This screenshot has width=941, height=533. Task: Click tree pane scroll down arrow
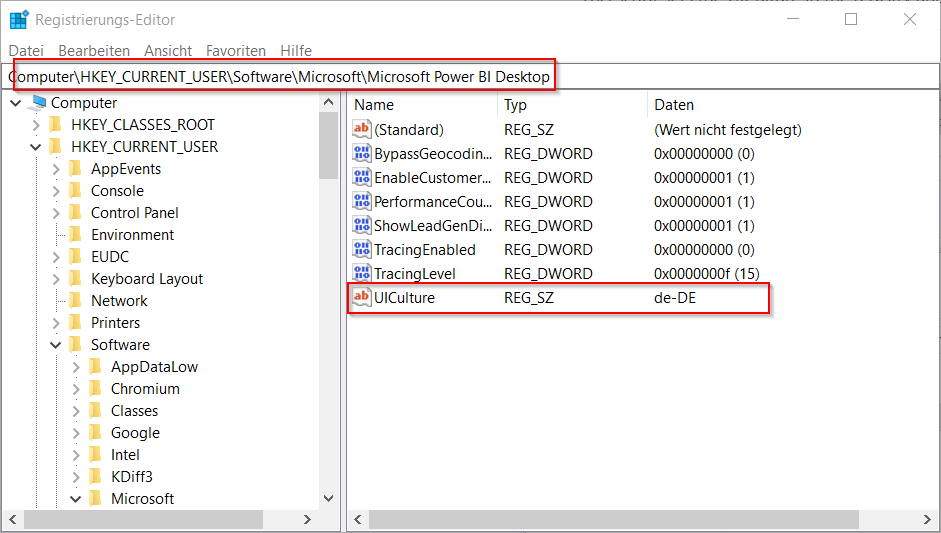coord(328,498)
